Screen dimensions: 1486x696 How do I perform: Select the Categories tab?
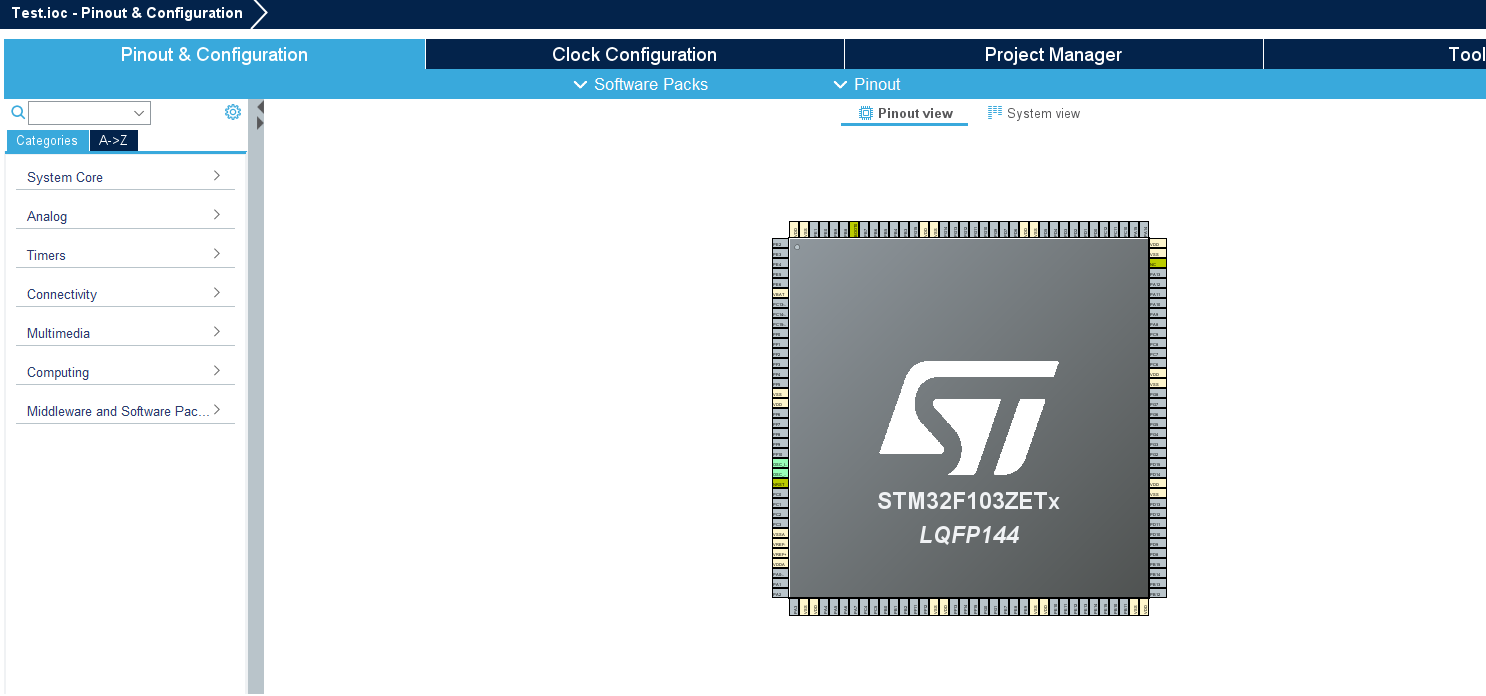tap(47, 141)
